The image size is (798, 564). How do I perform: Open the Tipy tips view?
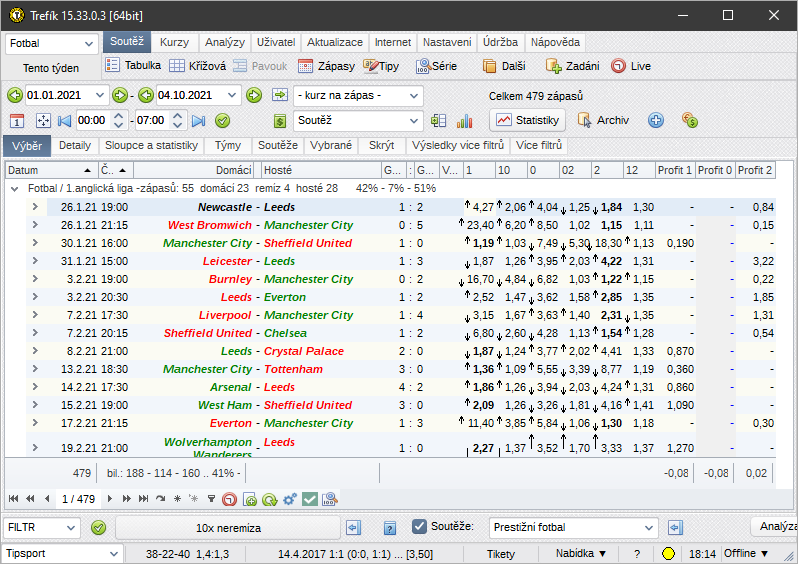[381, 66]
